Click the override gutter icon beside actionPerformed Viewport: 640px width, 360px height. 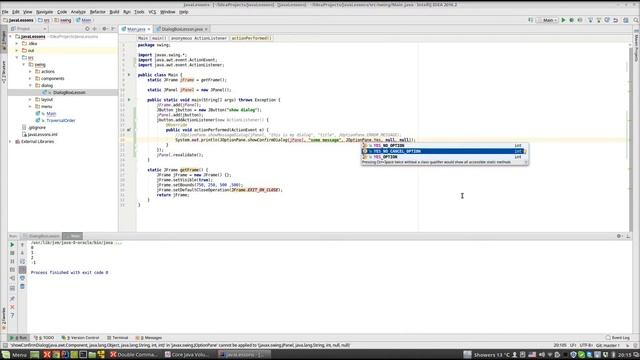click(x=129, y=130)
